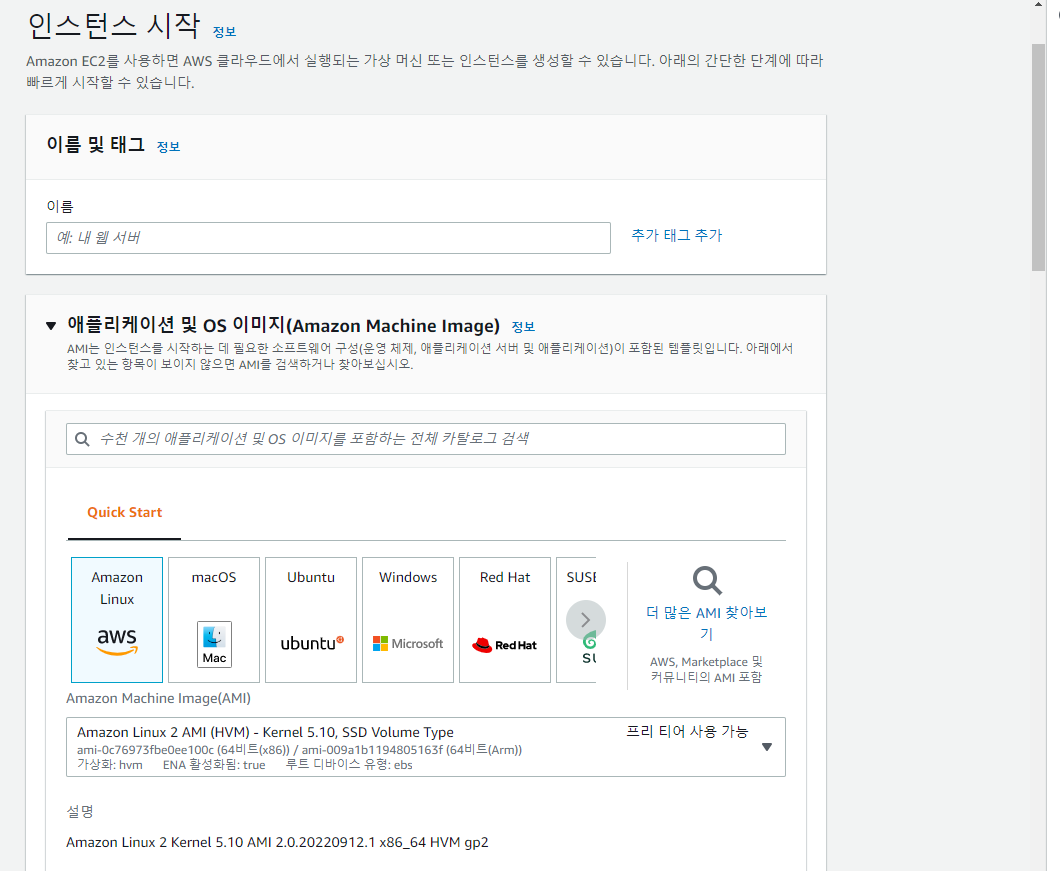The height and width of the screenshot is (871, 1060).
Task: Click the search icon in catalog field
Action: point(82,440)
